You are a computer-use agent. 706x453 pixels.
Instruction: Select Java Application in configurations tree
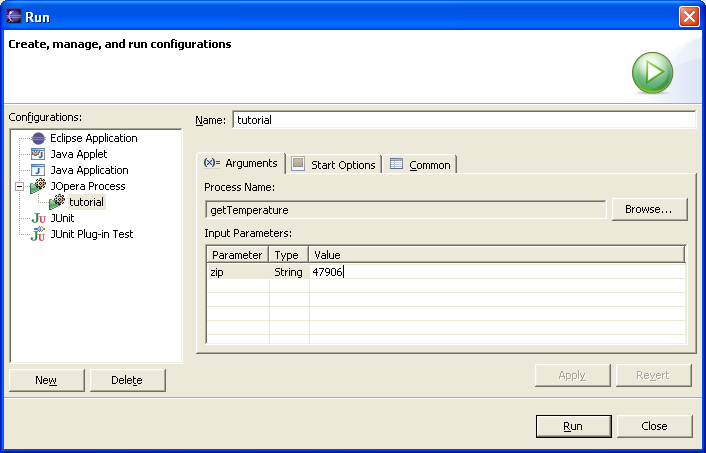[x=89, y=170]
